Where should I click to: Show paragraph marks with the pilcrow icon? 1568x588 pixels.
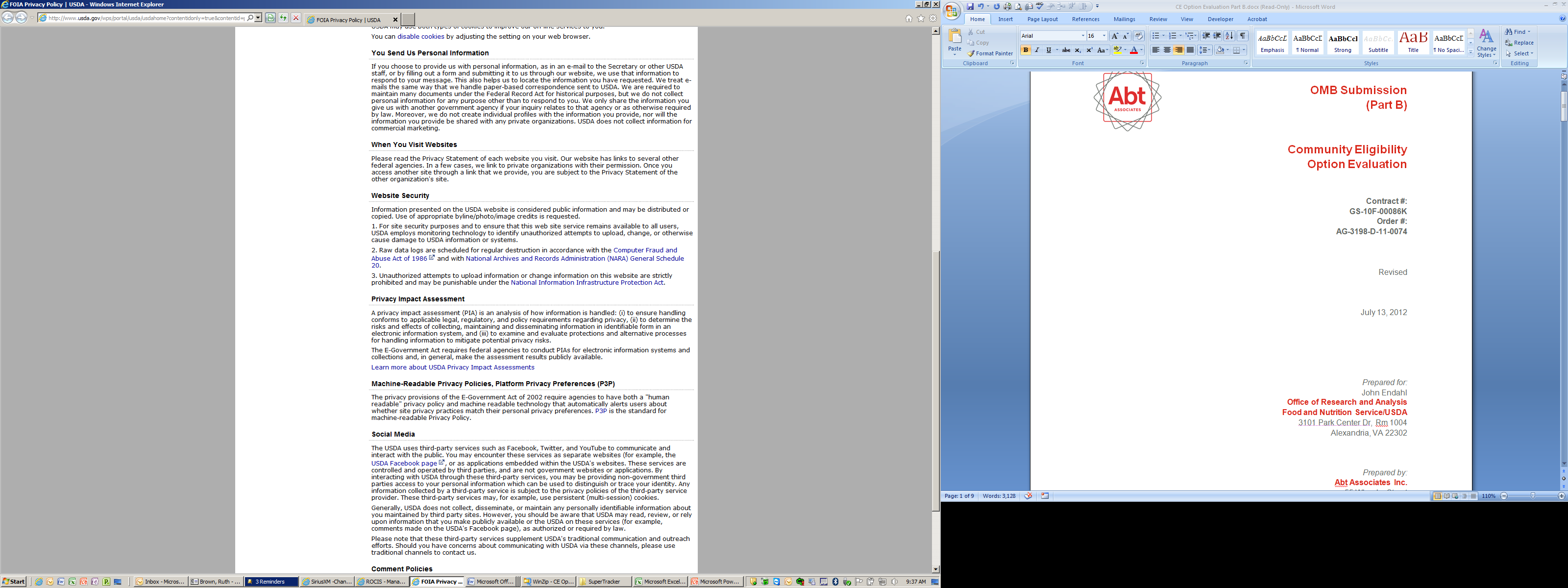[1242, 36]
